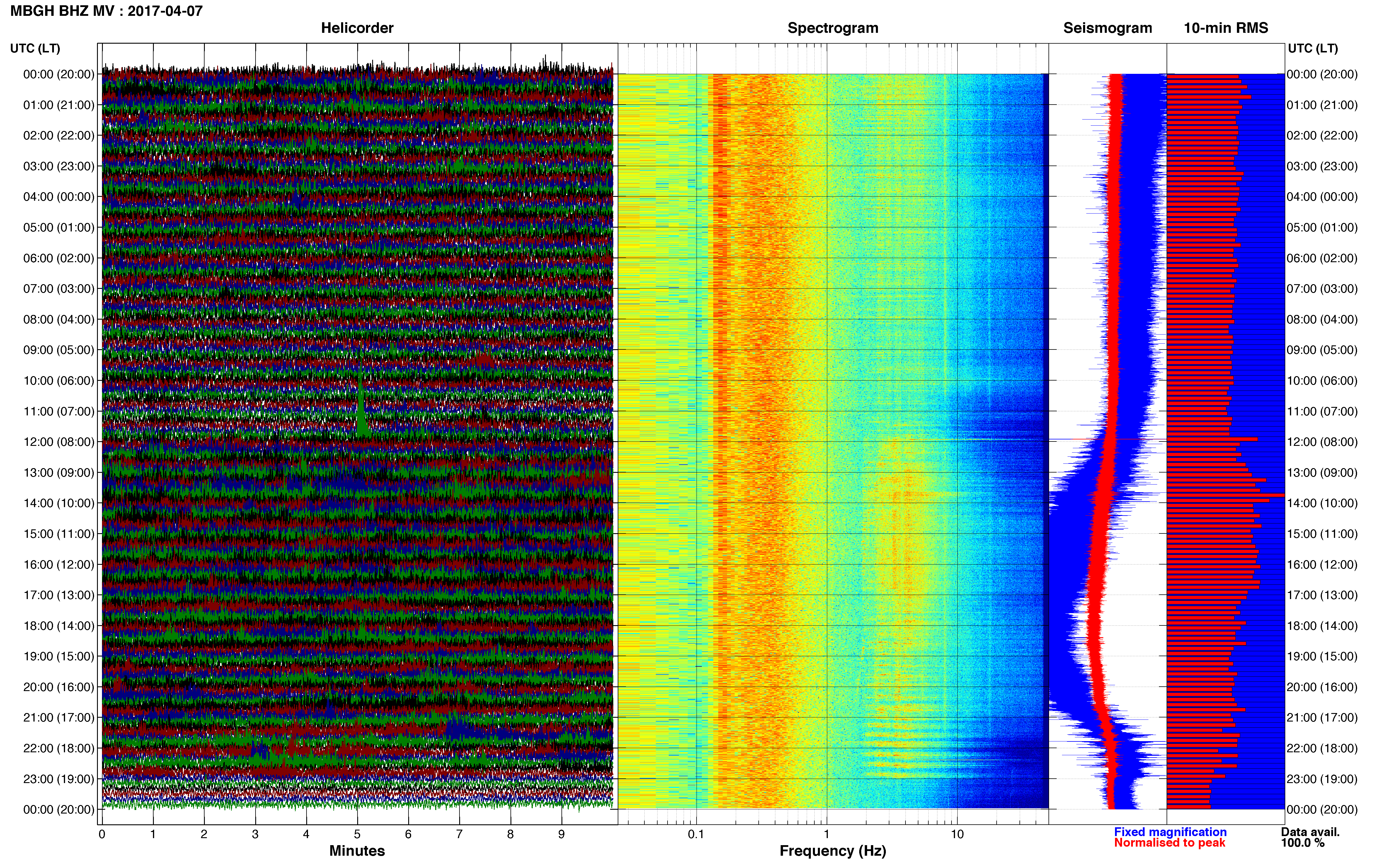The image size is (1389, 868).
Task: Click '01:00 (21:00)' label left of Helicorder
Action: [59, 105]
